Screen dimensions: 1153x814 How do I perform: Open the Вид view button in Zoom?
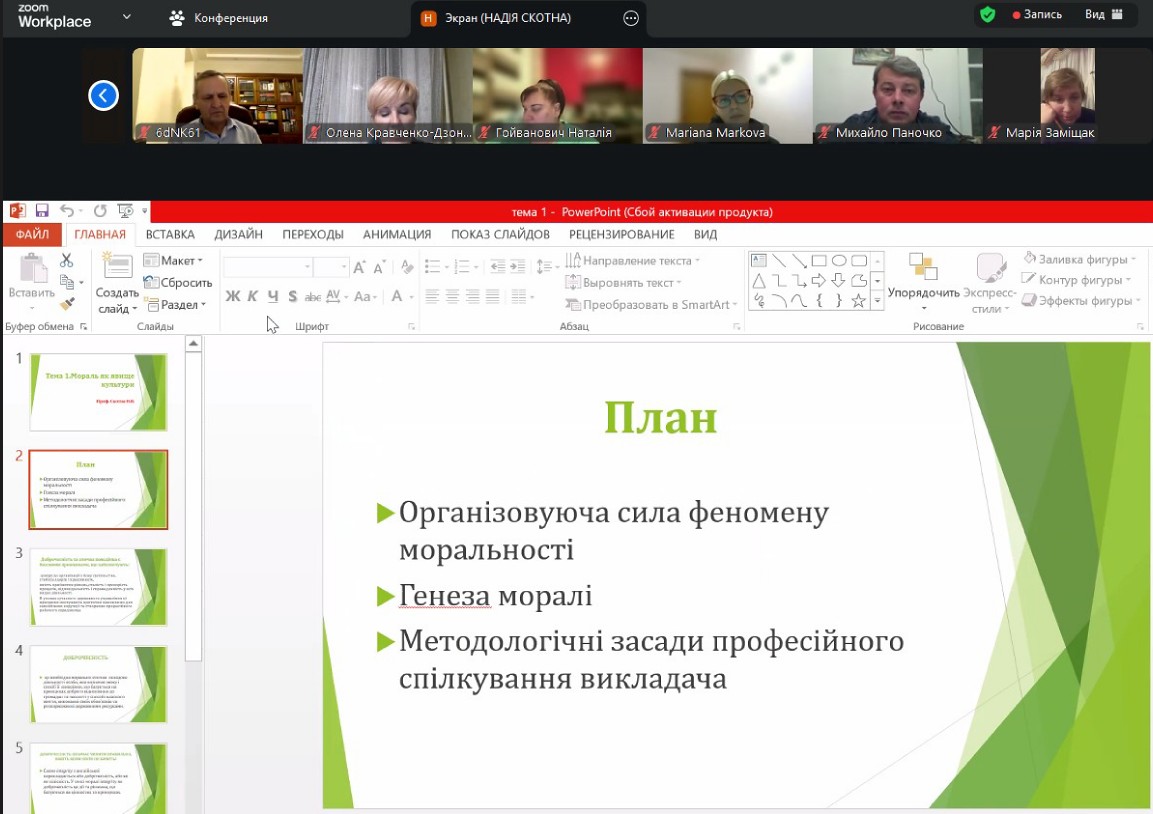click(1103, 15)
